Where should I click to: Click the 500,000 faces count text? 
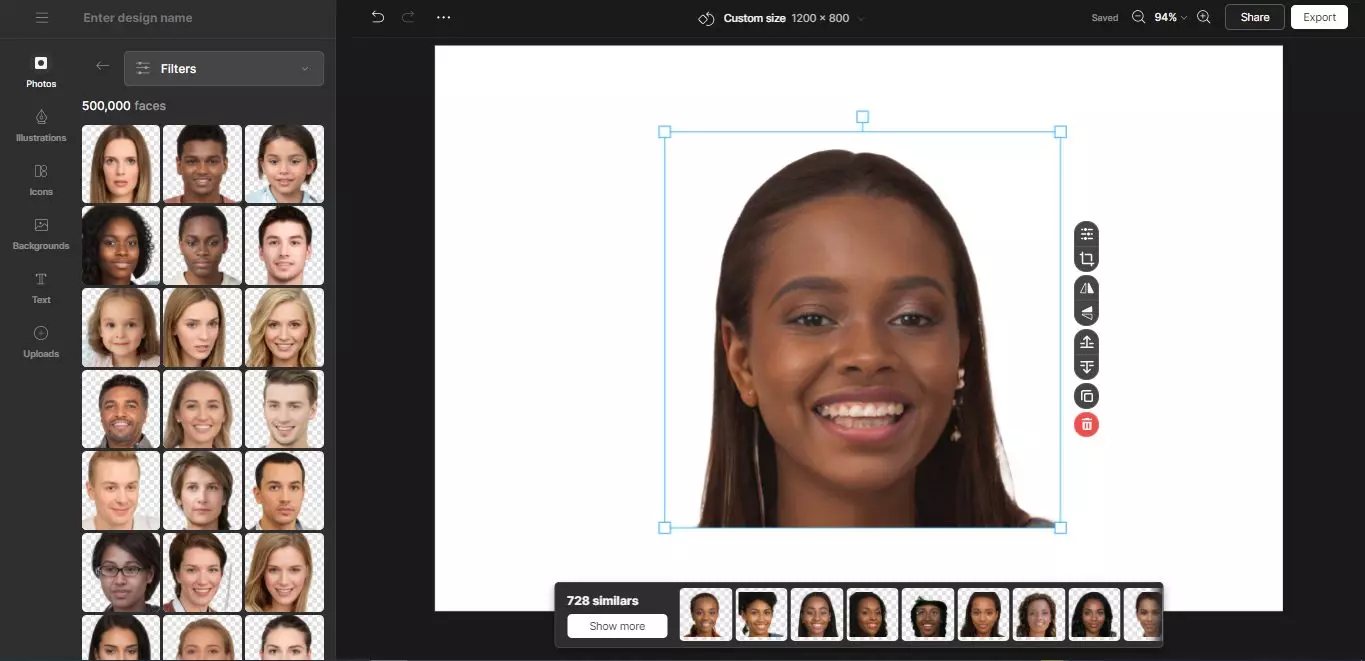pyautogui.click(x=124, y=106)
